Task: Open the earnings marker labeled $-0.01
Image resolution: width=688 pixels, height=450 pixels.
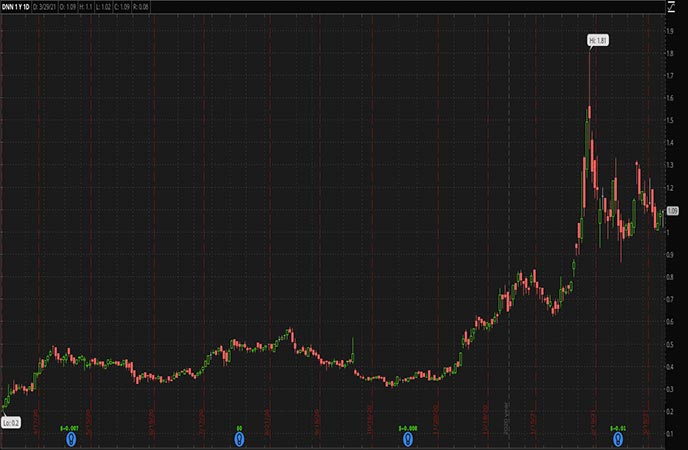Action: click(618, 438)
